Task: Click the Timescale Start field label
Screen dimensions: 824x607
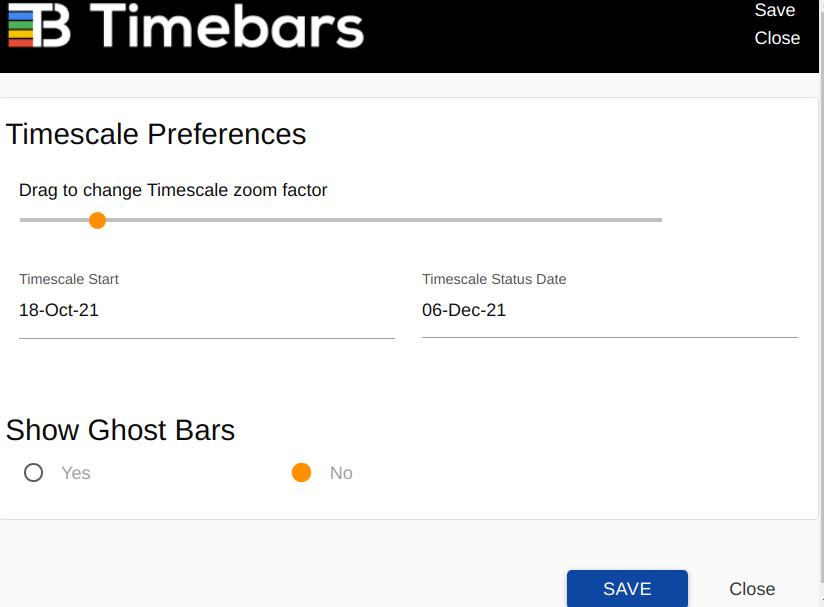Action: point(69,279)
